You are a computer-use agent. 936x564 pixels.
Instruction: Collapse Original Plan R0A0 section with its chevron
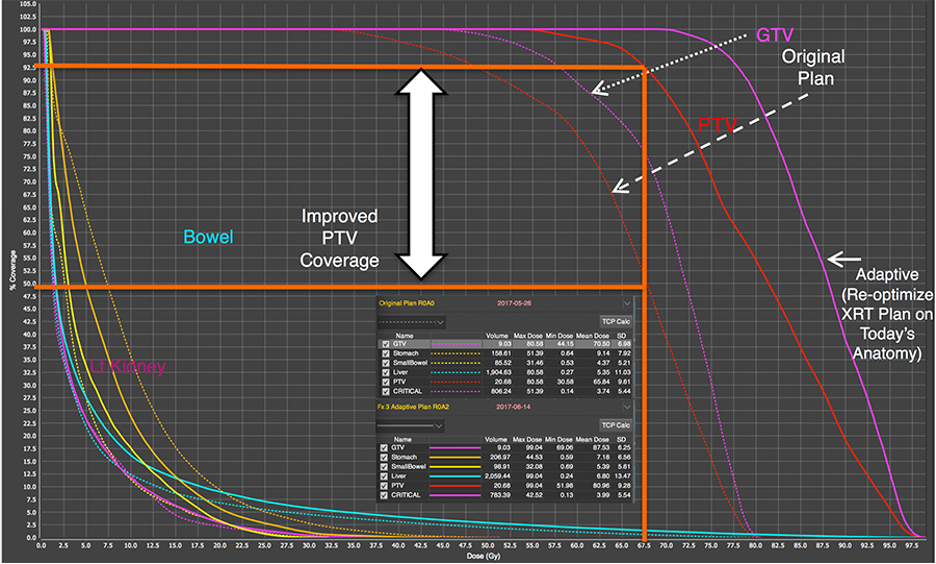pos(626,304)
